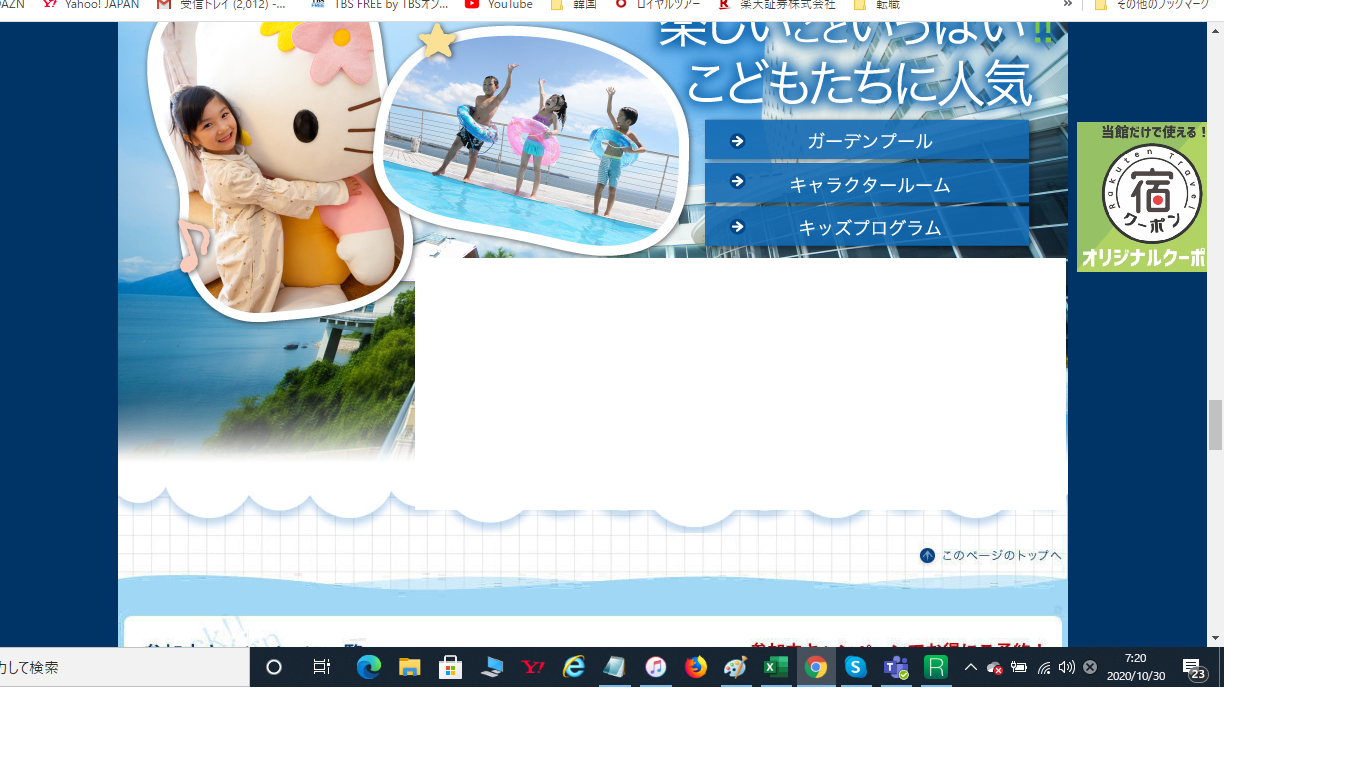Open the 転職 bookmark folder
Viewport: 1366px width, 768px height.
click(876, 5)
